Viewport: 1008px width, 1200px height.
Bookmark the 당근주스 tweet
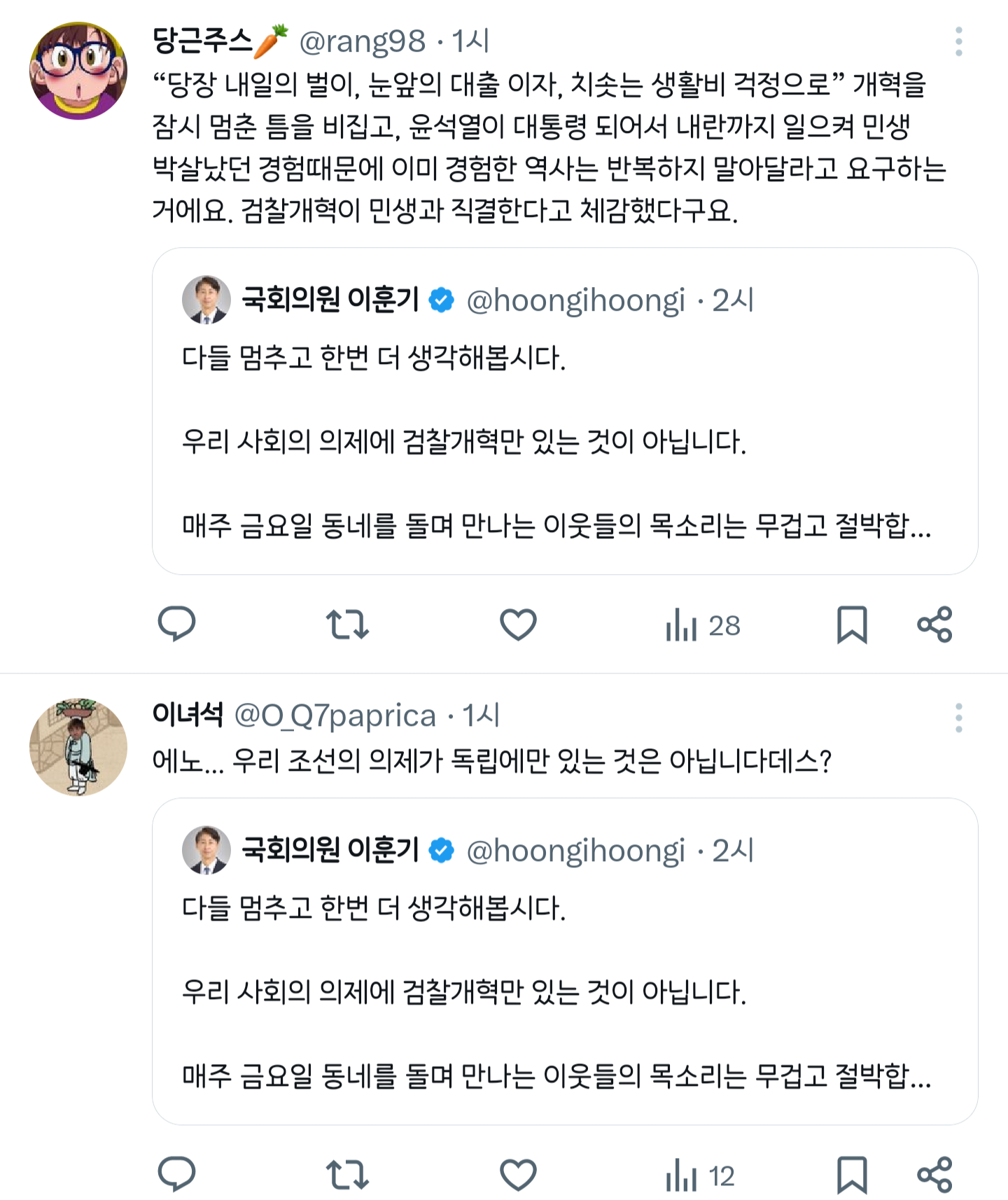point(852,625)
